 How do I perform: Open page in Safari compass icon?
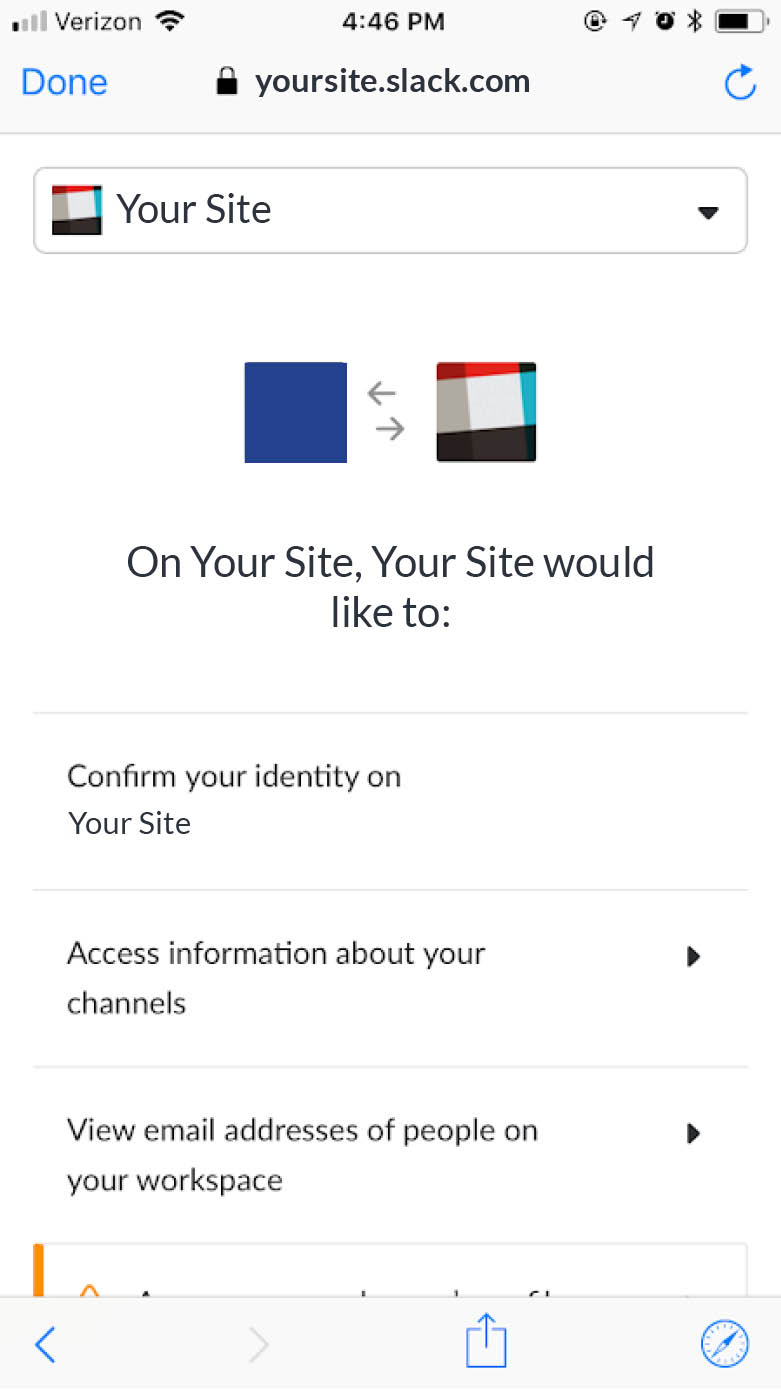[x=725, y=1344]
